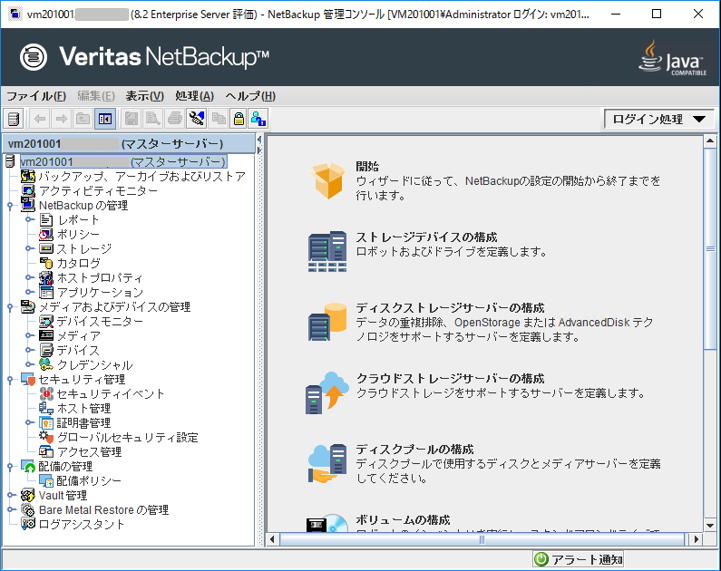Viewport: 721px width, 571px height.
Task: Click the lock icon in the toolbar
Action: click(x=238, y=119)
